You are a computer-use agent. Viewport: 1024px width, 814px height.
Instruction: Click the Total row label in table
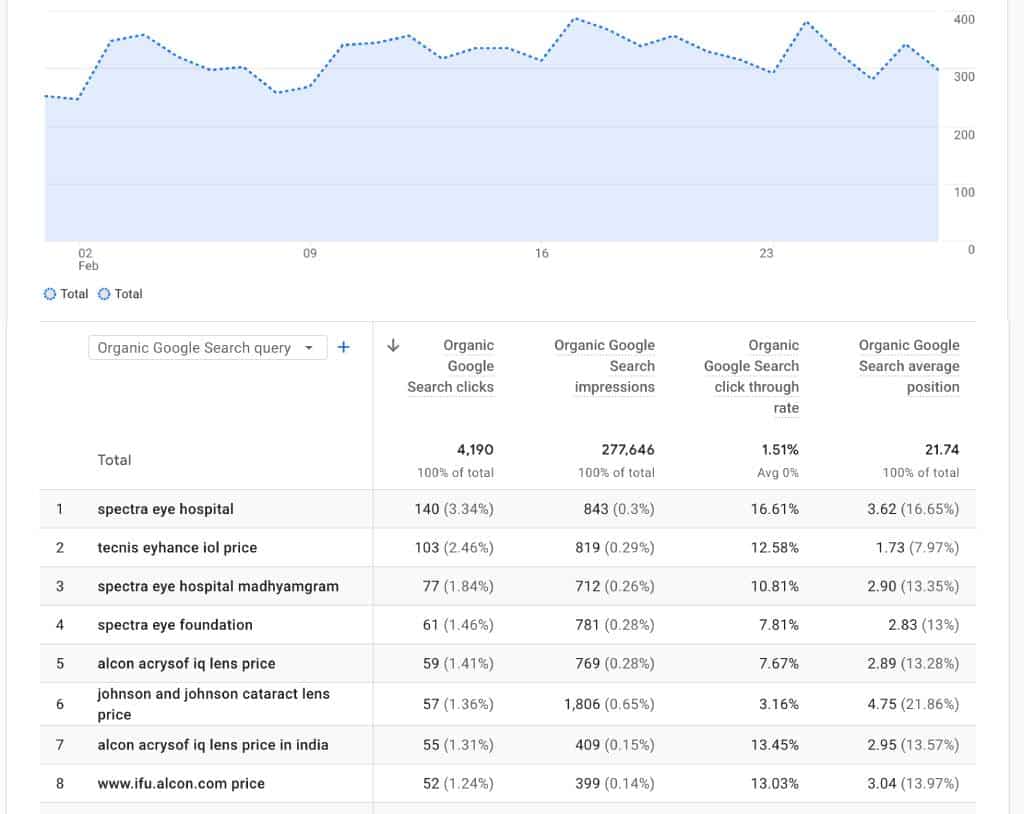[114, 460]
